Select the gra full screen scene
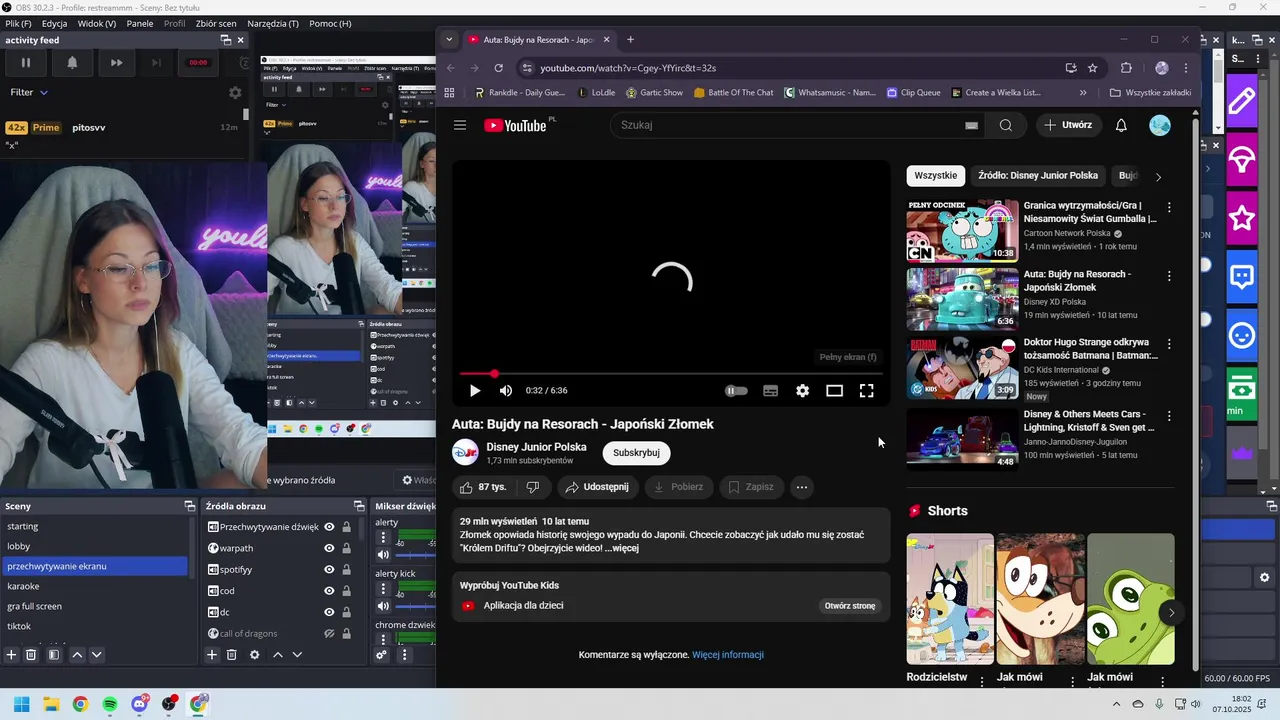This screenshot has width=1280, height=720. 94,606
